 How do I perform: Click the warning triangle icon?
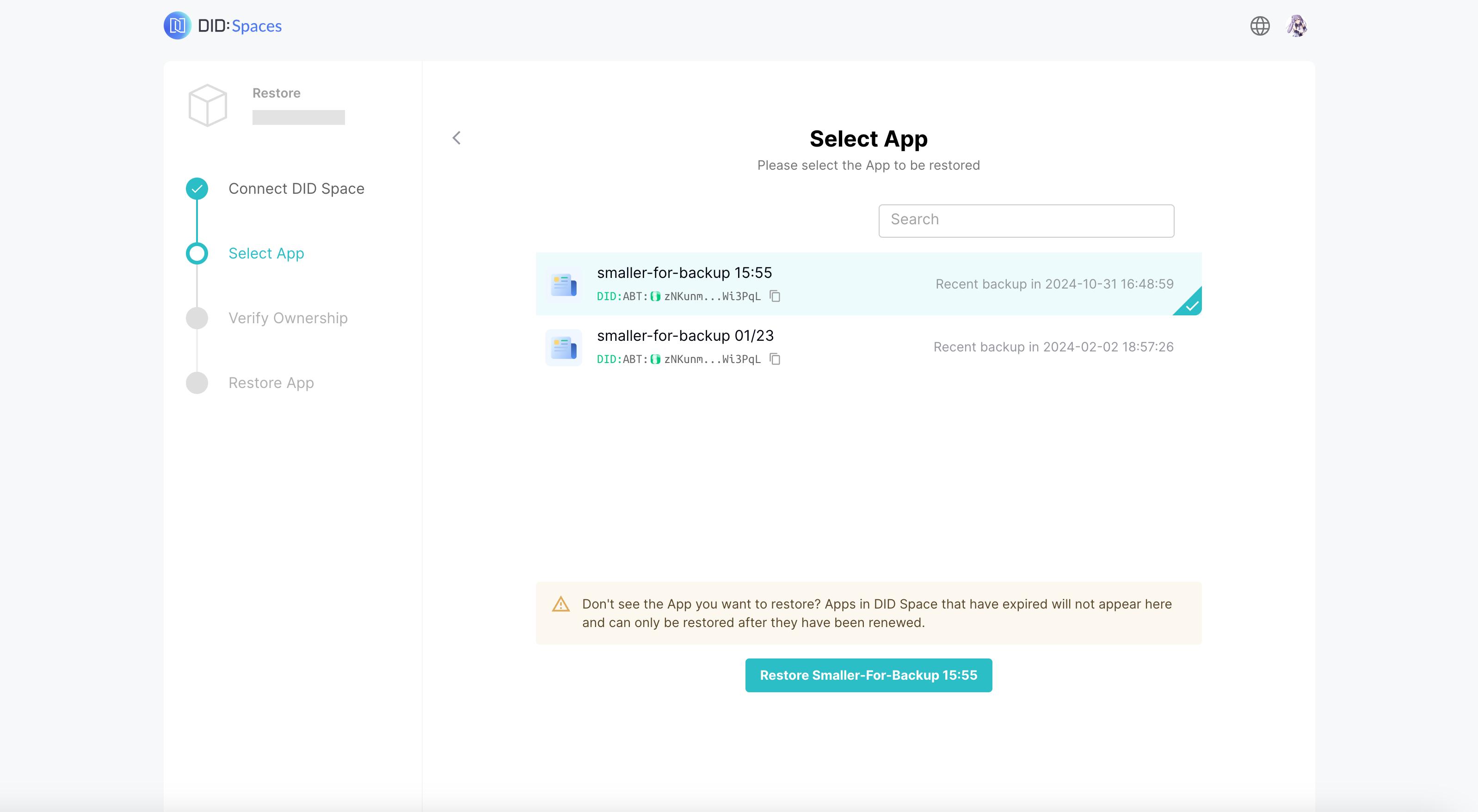560,604
